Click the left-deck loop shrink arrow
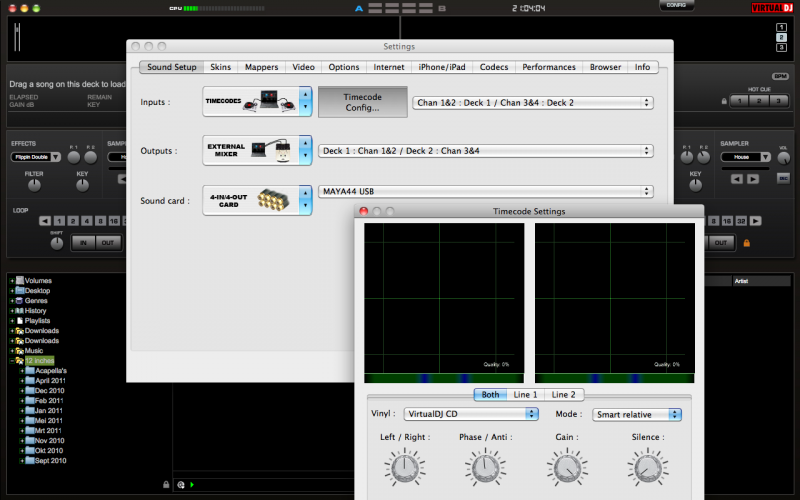The width and height of the screenshot is (800, 500). click(45, 221)
